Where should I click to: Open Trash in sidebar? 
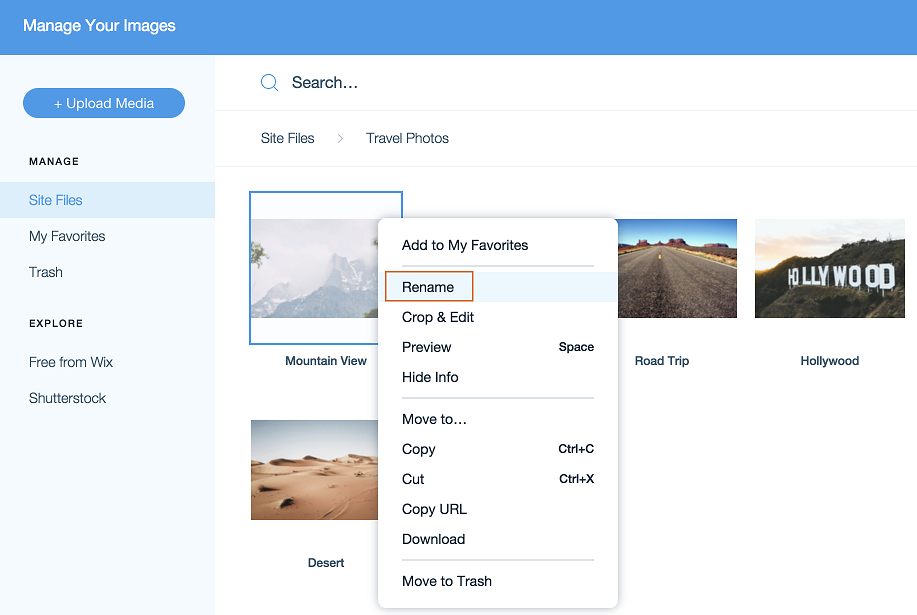(46, 272)
